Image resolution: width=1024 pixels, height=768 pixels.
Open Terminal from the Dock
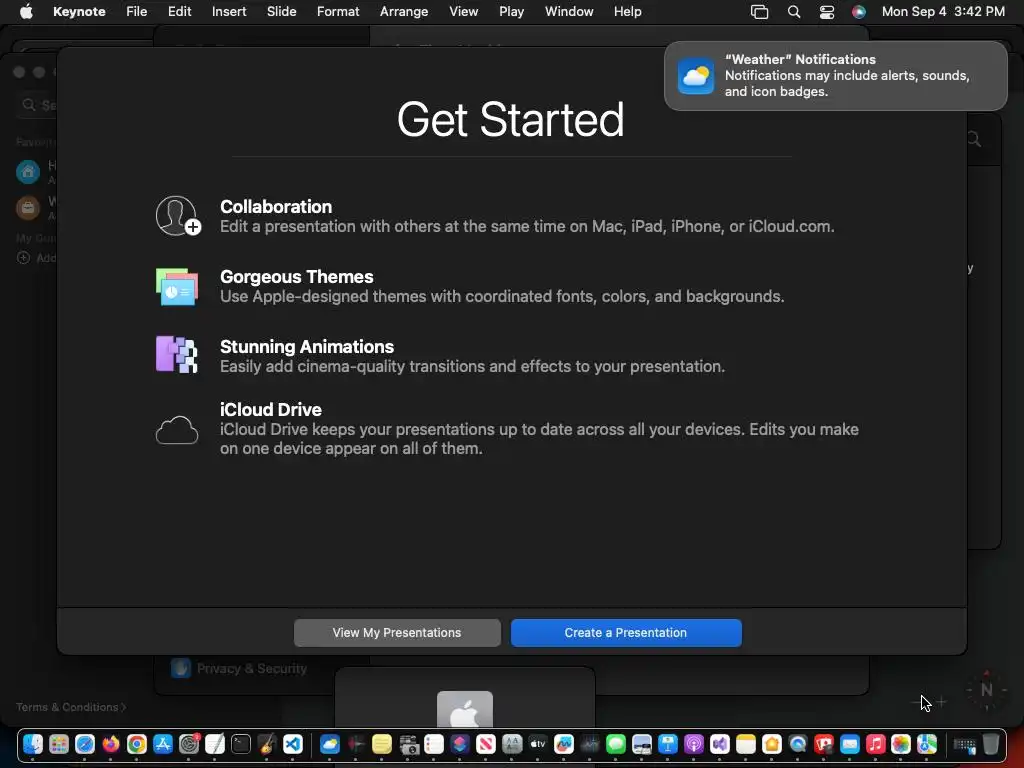[x=241, y=744]
